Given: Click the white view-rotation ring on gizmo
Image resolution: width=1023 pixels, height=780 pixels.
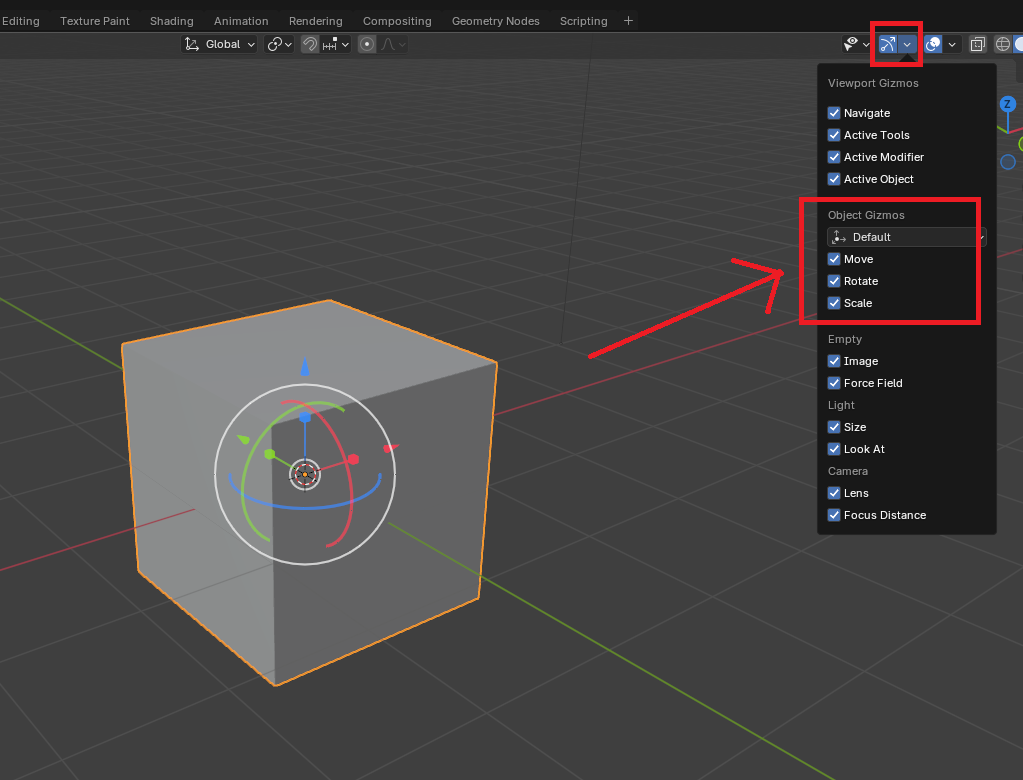Looking at the screenshot, I should (x=305, y=565).
